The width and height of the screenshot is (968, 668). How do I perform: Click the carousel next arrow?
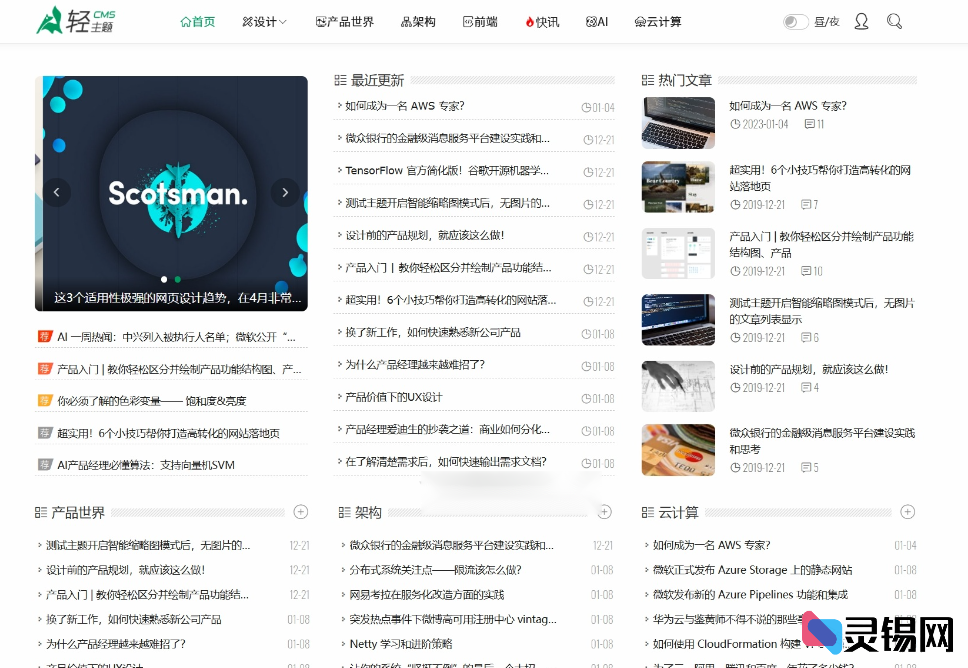pos(286,193)
